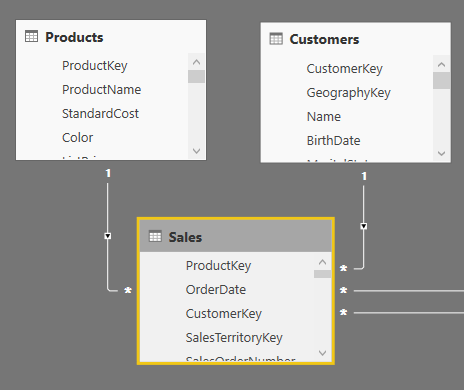Image resolution: width=464 pixels, height=390 pixels.
Task: Click the Sales table icon
Action: (x=155, y=236)
